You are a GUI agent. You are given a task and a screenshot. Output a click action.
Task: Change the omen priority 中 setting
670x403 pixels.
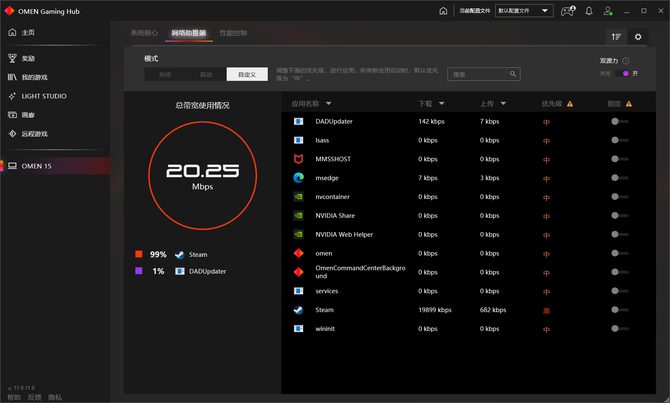(x=546, y=254)
